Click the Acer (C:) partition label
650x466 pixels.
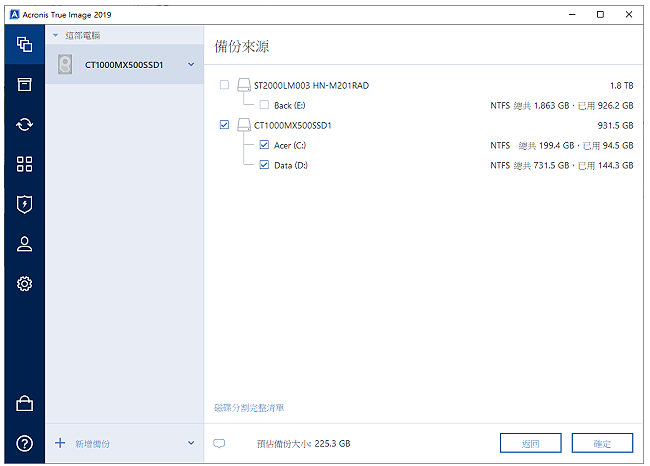coord(290,145)
